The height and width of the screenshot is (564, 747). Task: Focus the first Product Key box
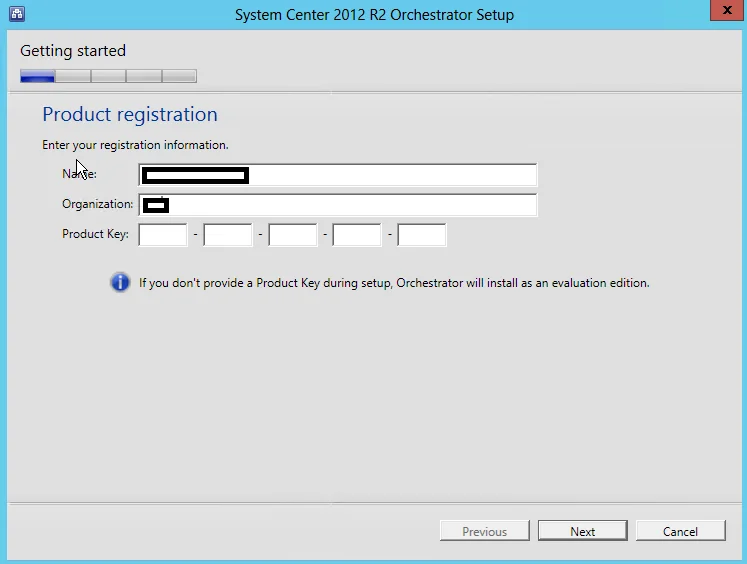pyautogui.click(x=163, y=235)
